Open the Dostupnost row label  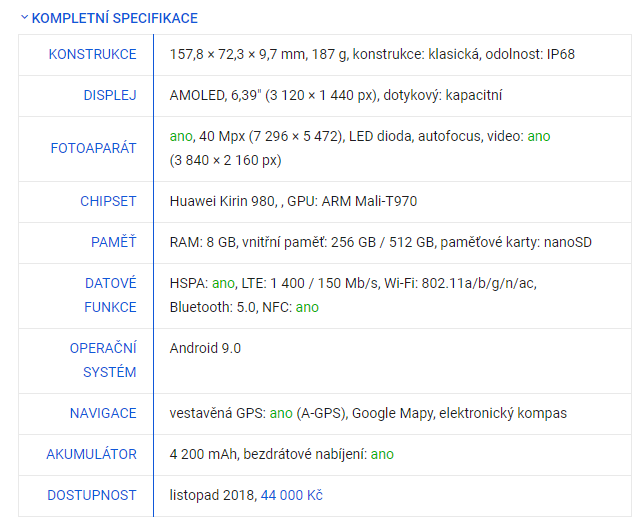click(x=92, y=495)
